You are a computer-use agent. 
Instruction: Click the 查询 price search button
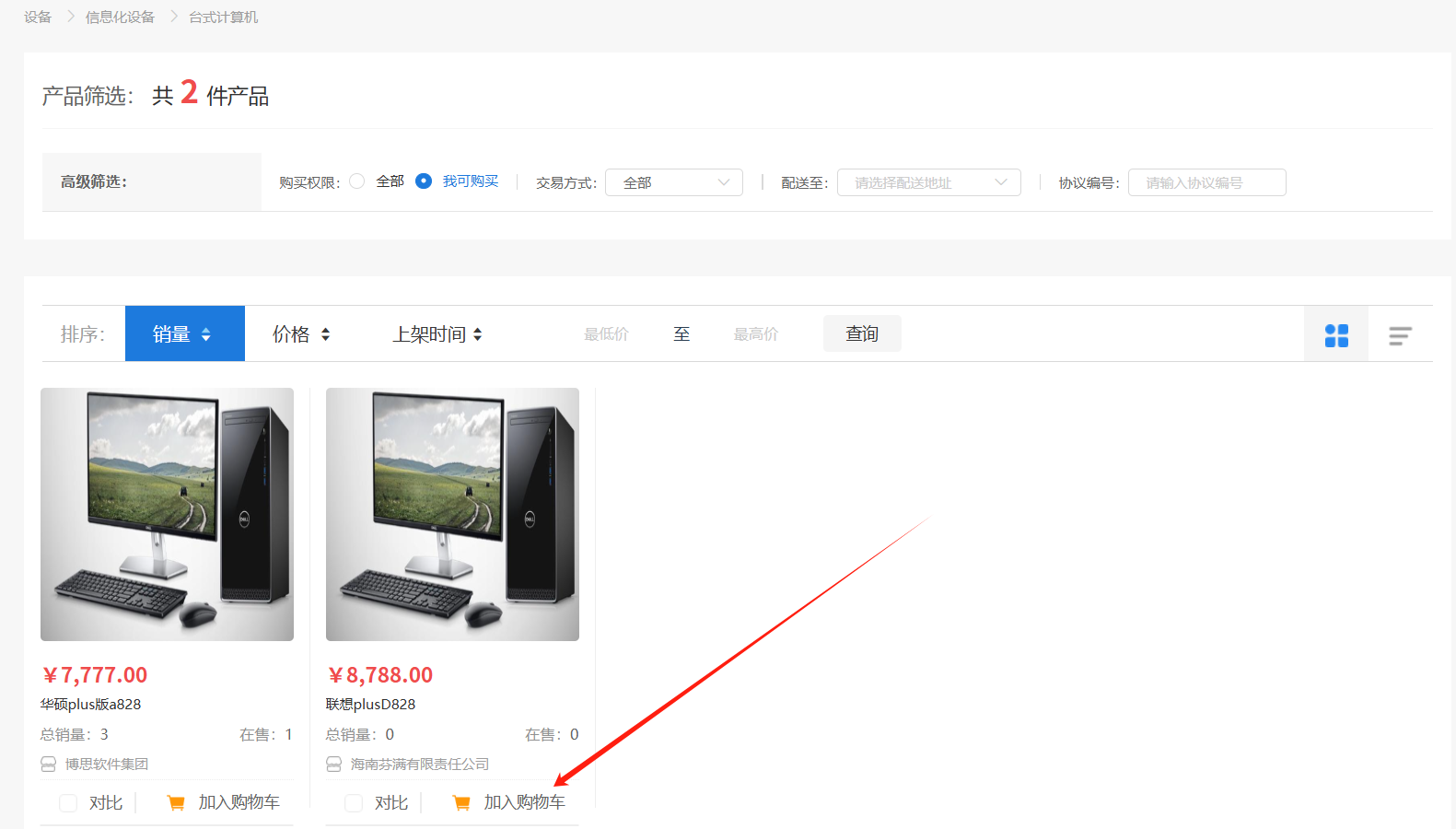862,333
